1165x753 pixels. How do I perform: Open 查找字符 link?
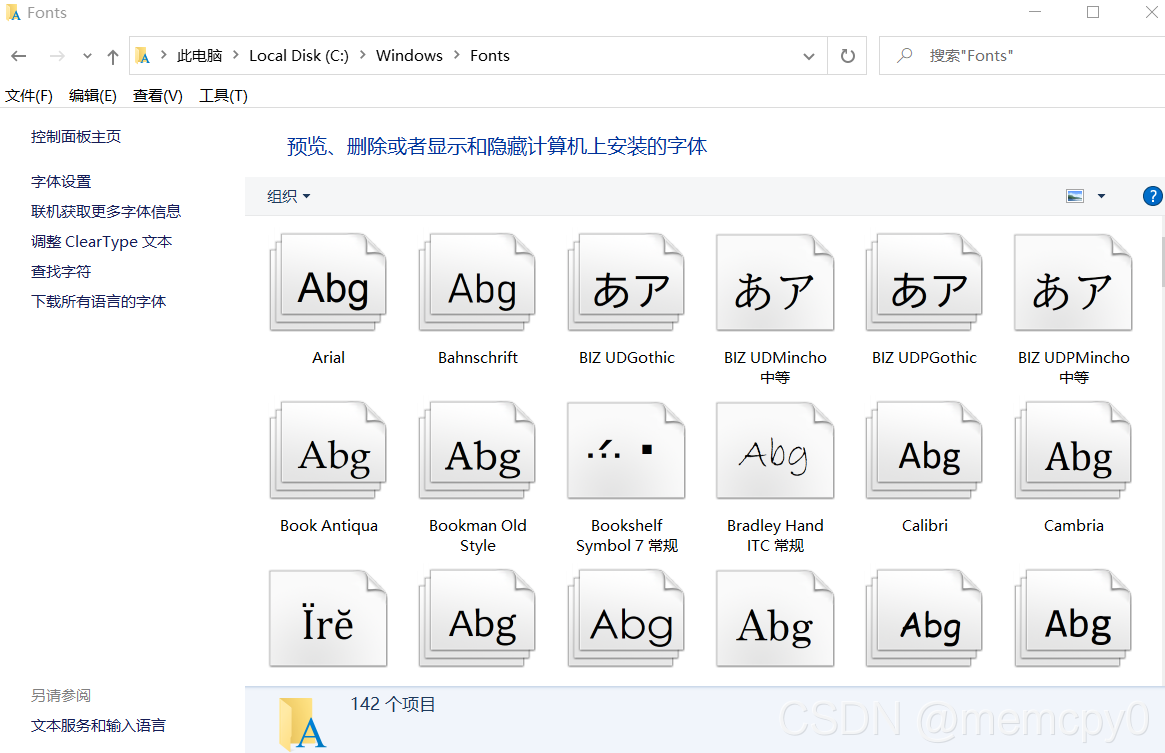click(x=61, y=272)
